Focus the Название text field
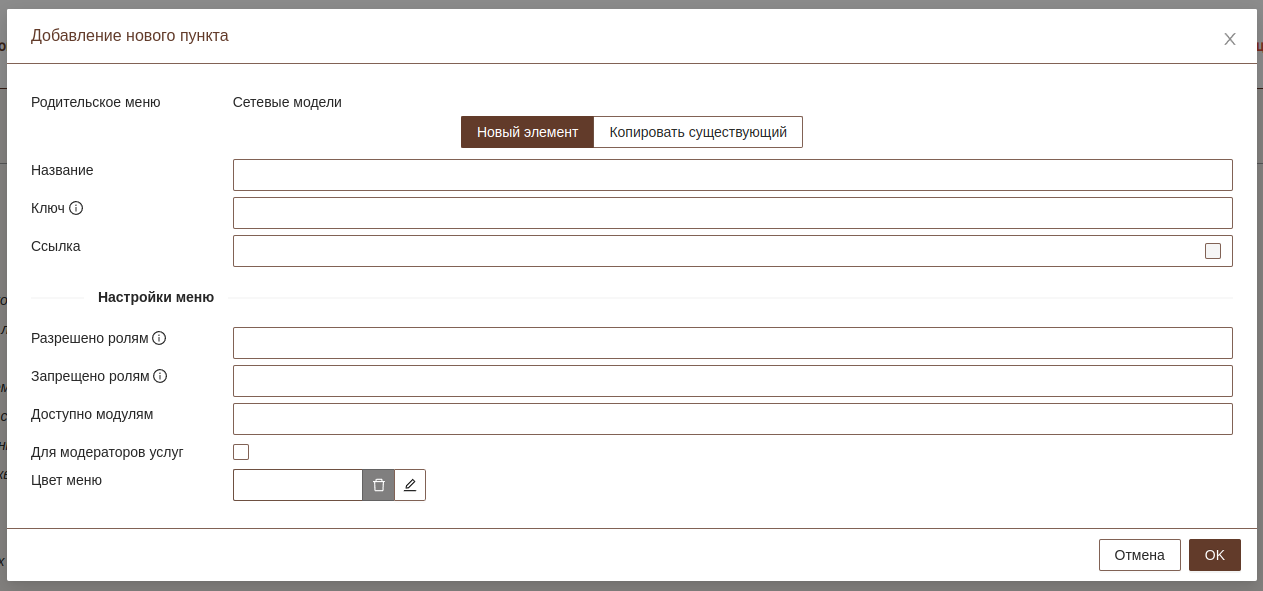 click(x=732, y=175)
